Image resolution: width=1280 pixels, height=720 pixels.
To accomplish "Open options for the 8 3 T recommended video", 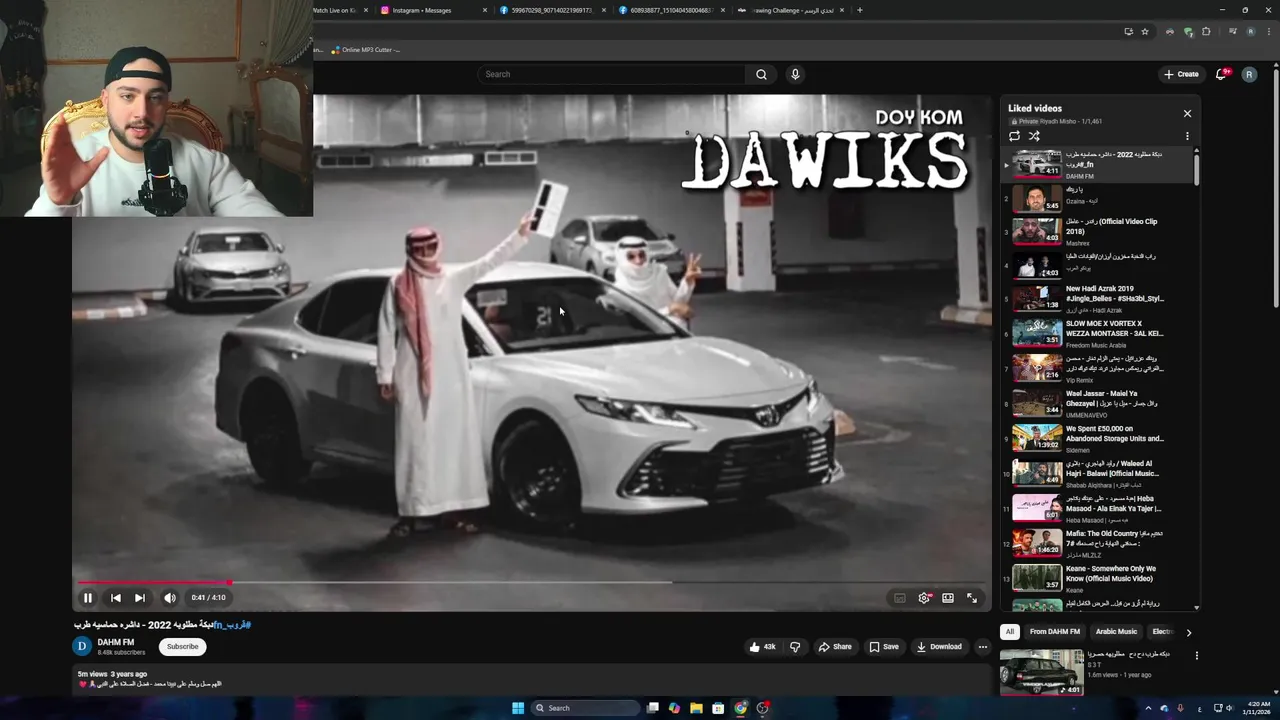I will (x=1196, y=656).
